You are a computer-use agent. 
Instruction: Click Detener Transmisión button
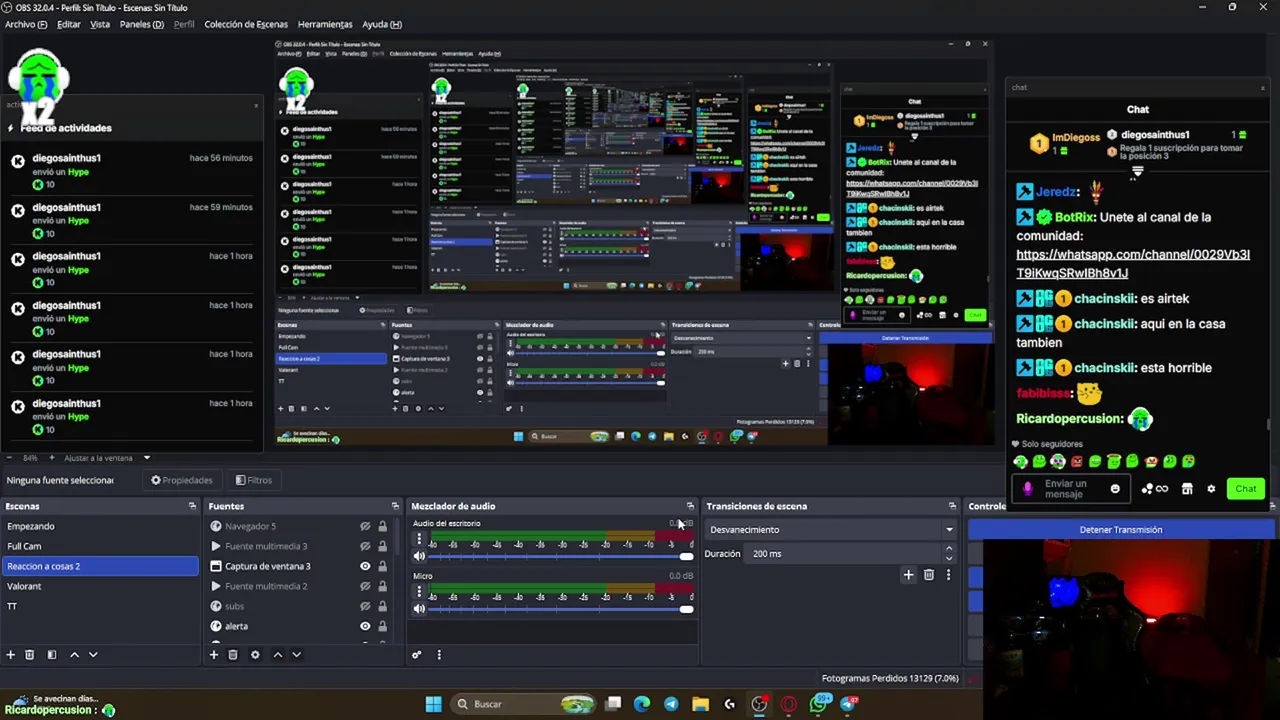[1120, 530]
